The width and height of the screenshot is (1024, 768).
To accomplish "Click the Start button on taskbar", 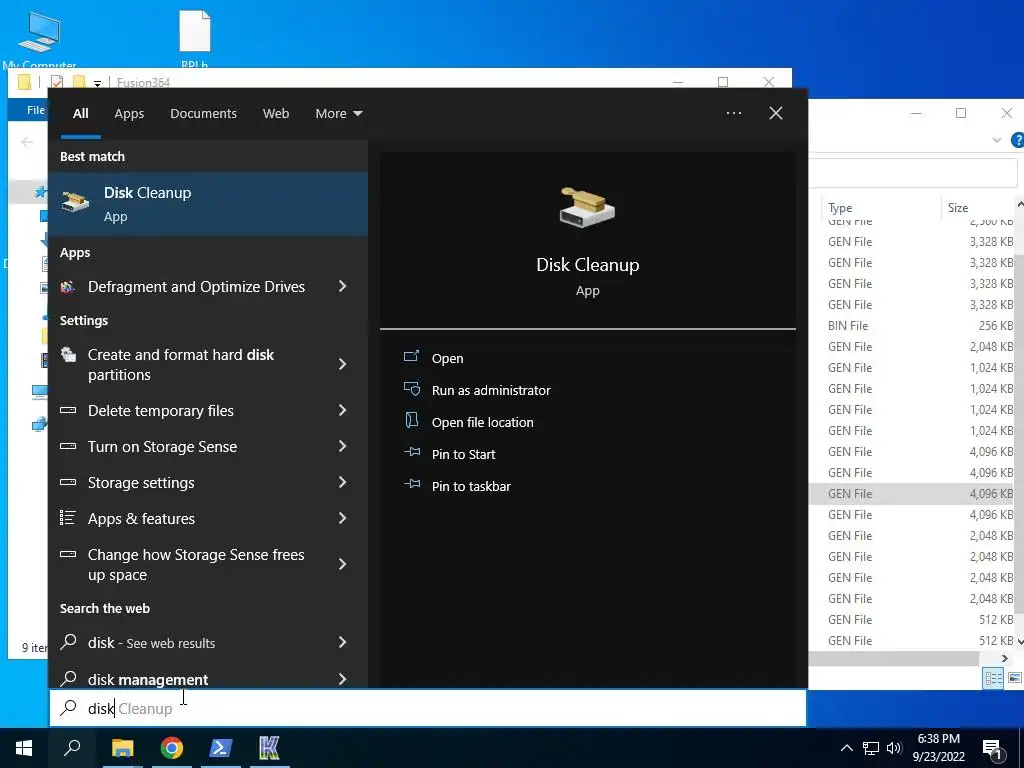I will 24,748.
